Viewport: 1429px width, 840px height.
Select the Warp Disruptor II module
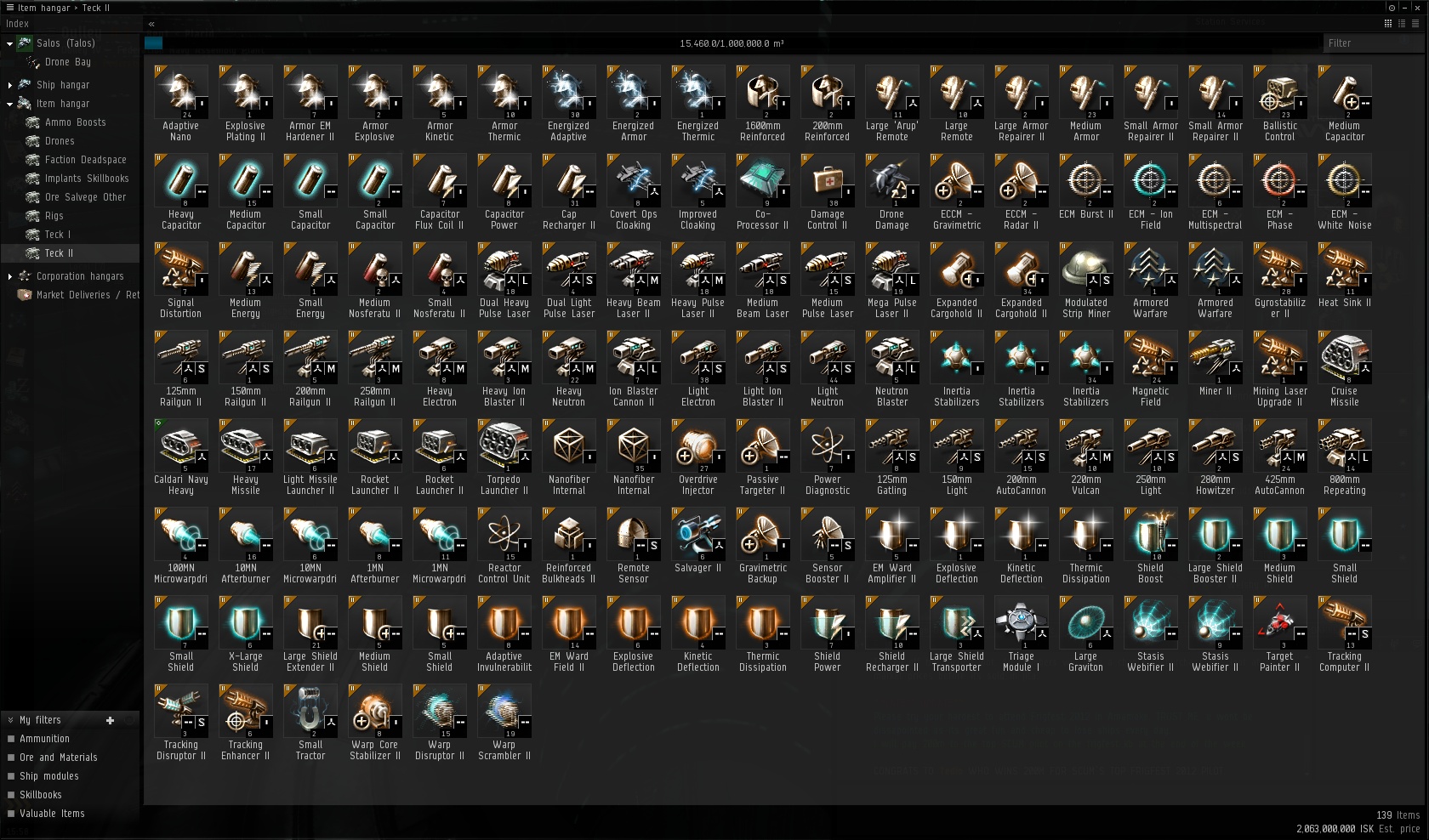440,712
